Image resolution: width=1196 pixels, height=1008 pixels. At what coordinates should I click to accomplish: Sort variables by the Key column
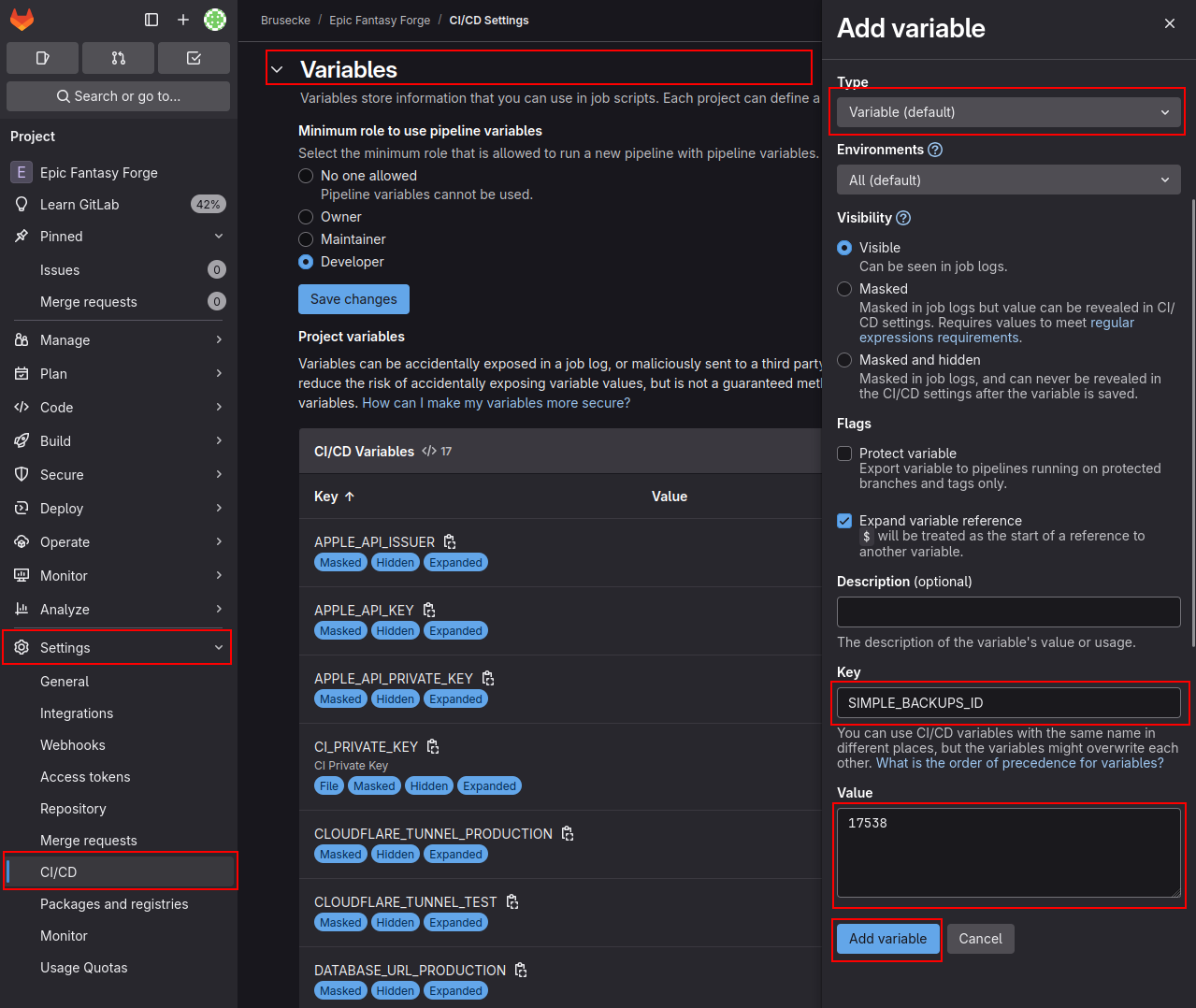(x=334, y=497)
